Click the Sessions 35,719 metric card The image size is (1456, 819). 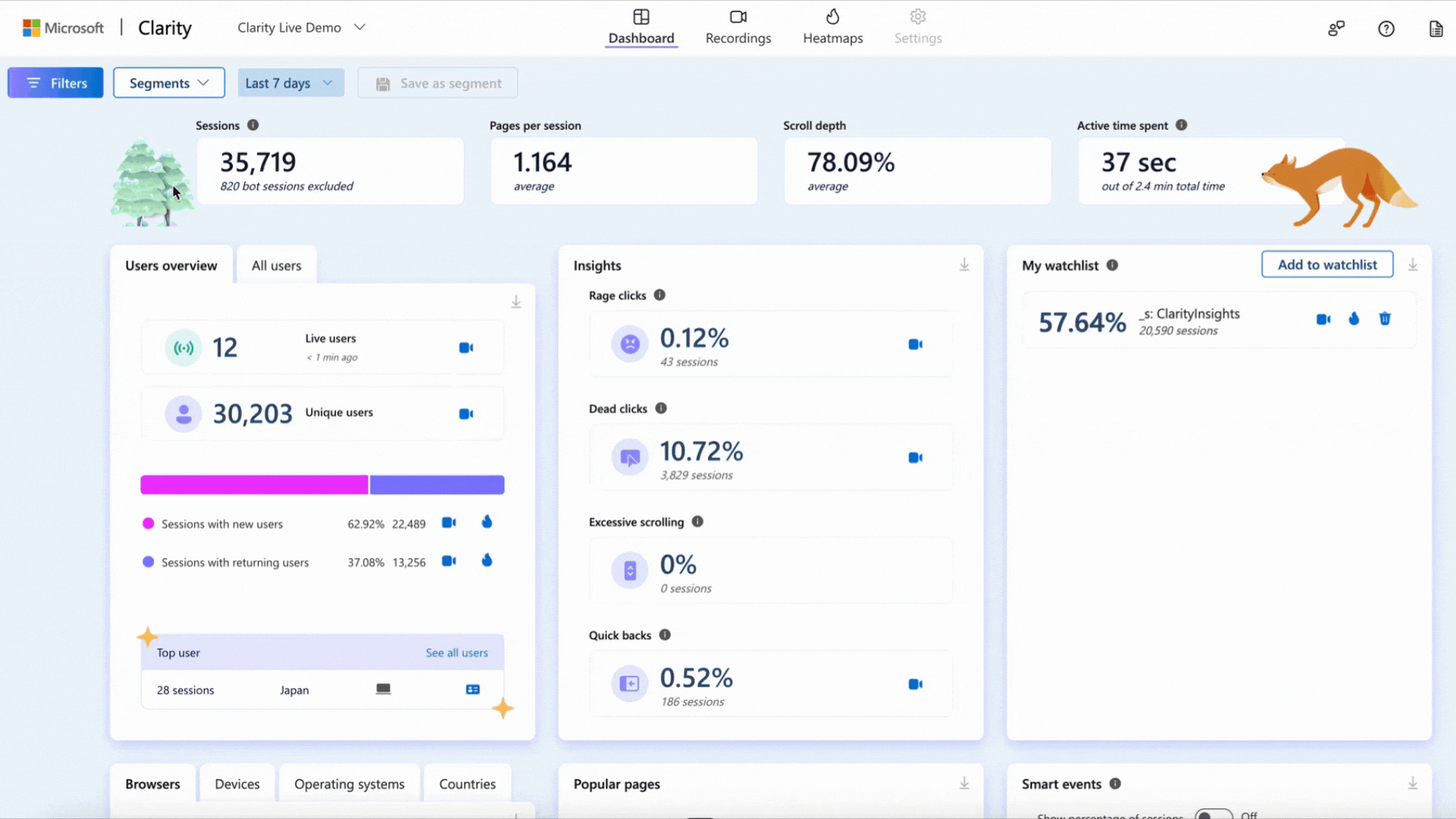[331, 171]
